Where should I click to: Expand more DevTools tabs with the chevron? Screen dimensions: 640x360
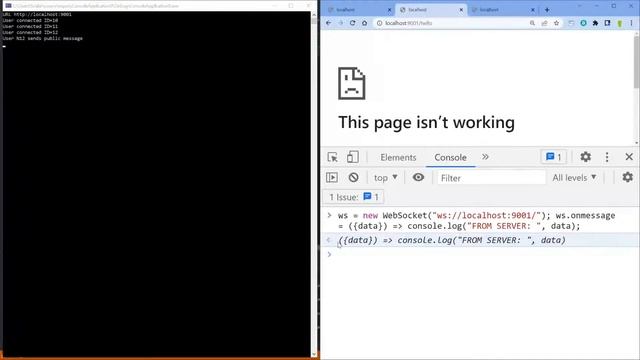tap(485, 157)
